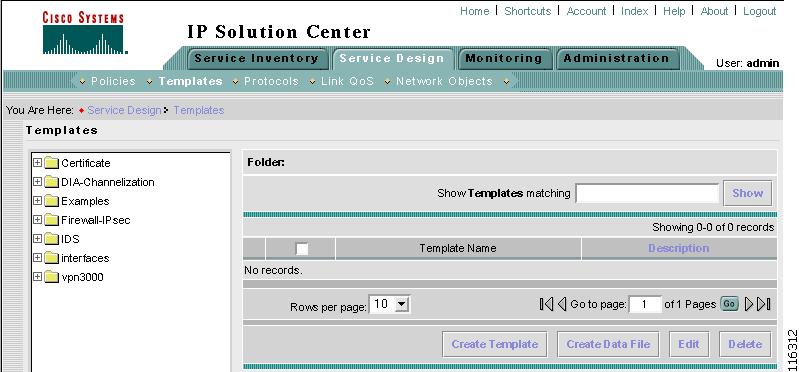Select the Certificate folder label
This screenshot has width=799, height=372.
tap(86, 163)
